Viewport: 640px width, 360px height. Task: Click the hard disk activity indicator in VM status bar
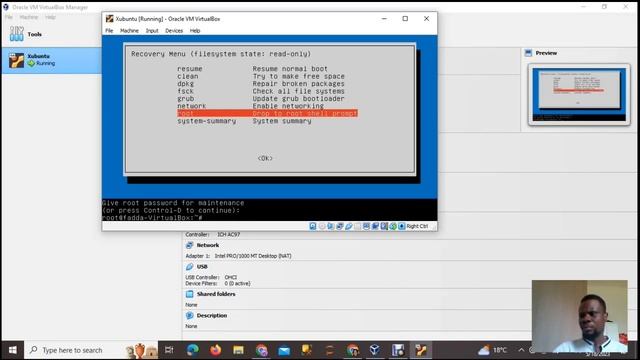[x=313, y=226]
